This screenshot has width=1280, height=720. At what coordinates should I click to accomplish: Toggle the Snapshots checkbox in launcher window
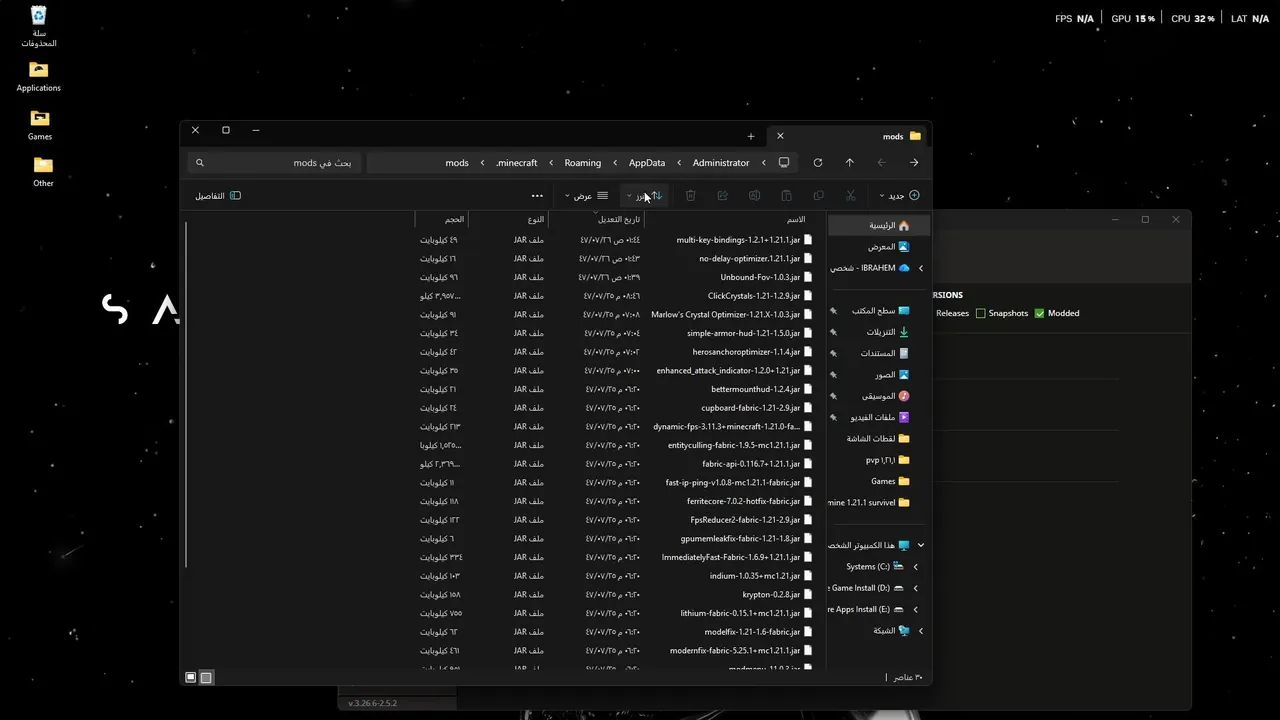coord(981,313)
